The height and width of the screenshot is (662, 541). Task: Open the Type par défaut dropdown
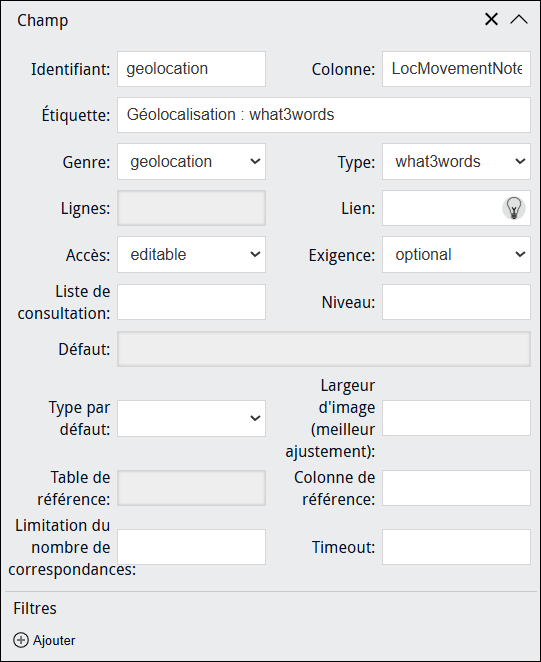pyautogui.click(x=191, y=418)
